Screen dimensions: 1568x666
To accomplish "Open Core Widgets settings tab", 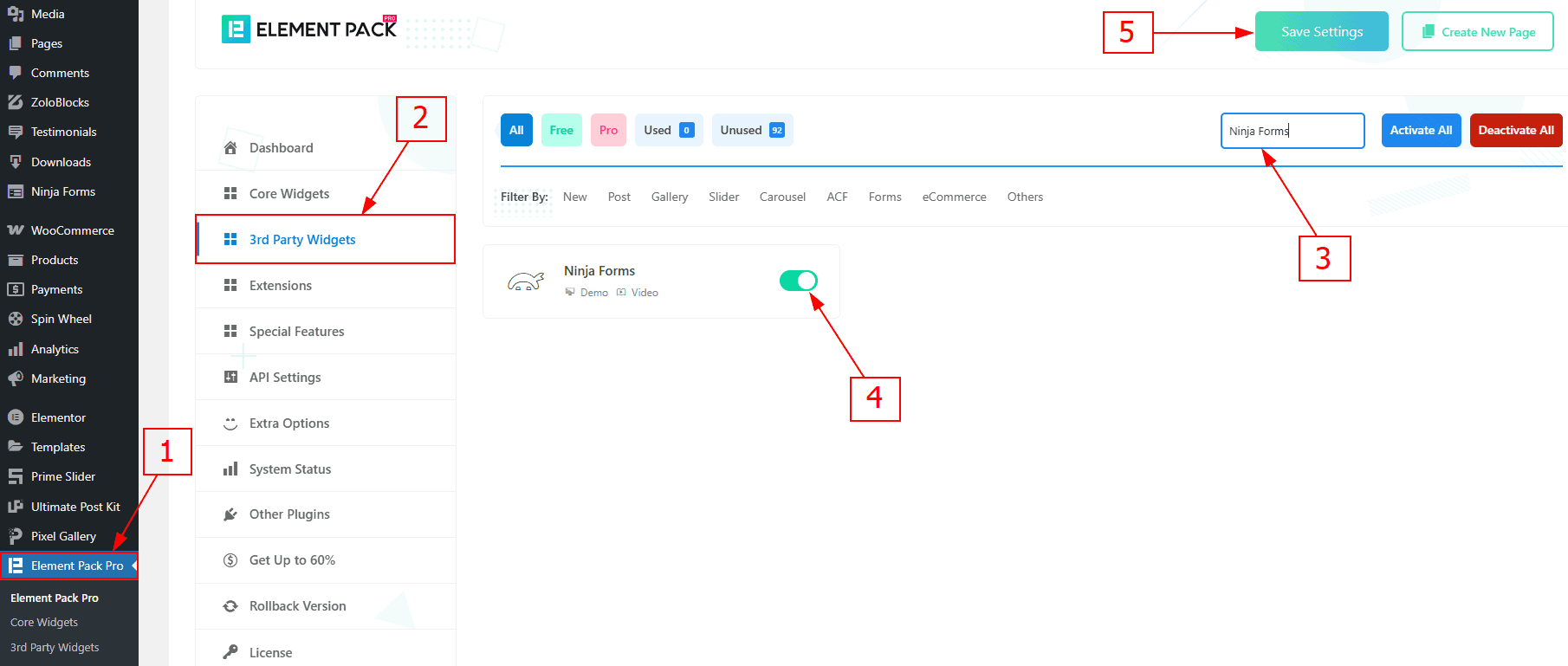I will click(x=326, y=194).
